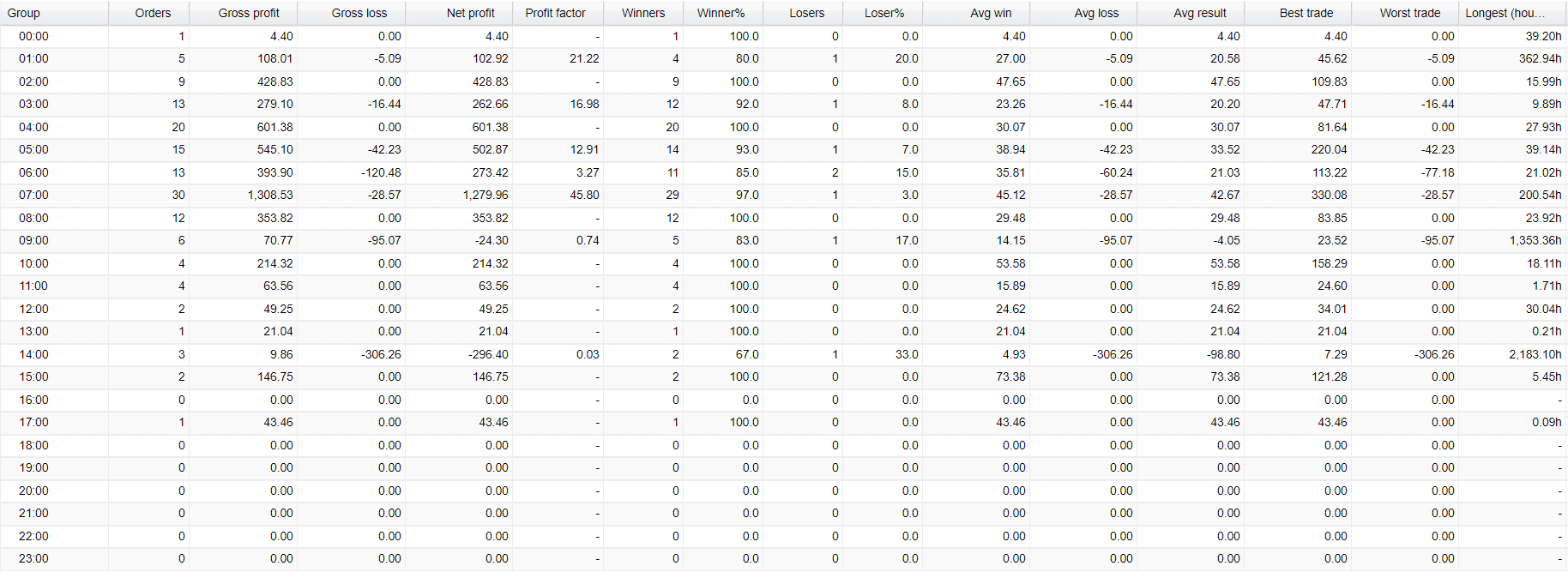Image resolution: width=1568 pixels, height=578 pixels.
Task: Click the Loser% column header
Action: 883,13
